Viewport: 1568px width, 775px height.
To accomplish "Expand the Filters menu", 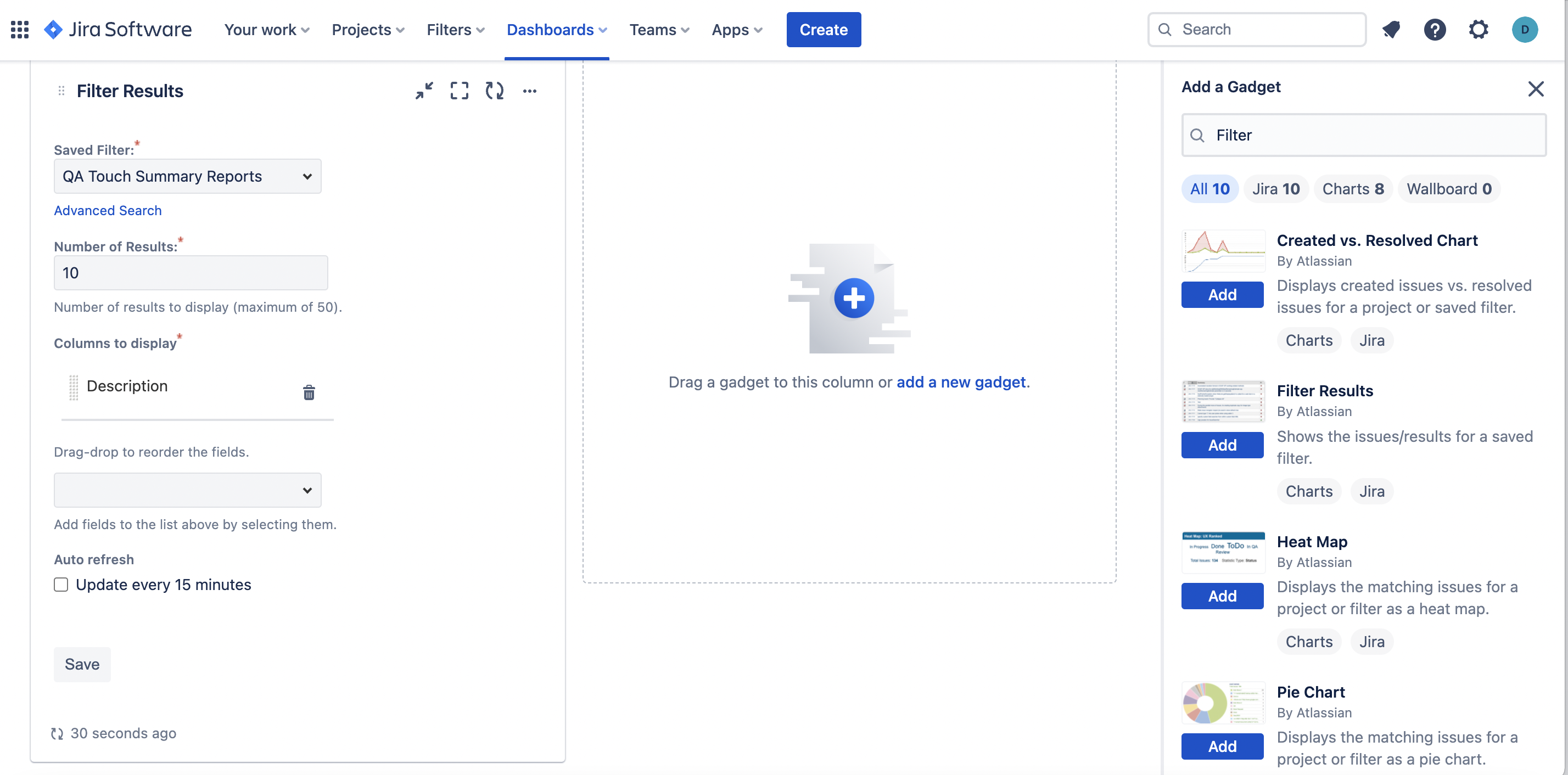I will (455, 29).
